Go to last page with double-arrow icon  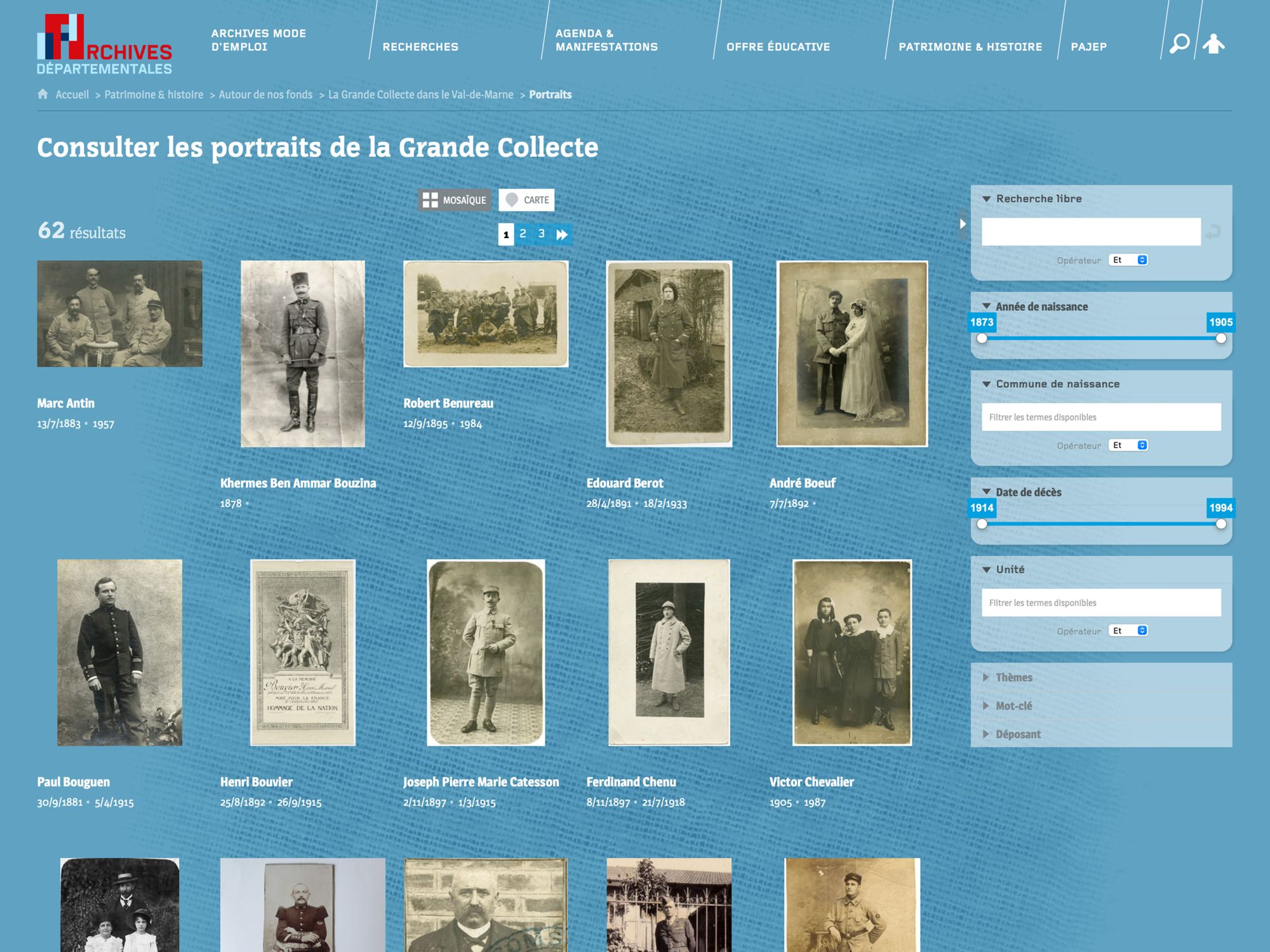click(562, 234)
